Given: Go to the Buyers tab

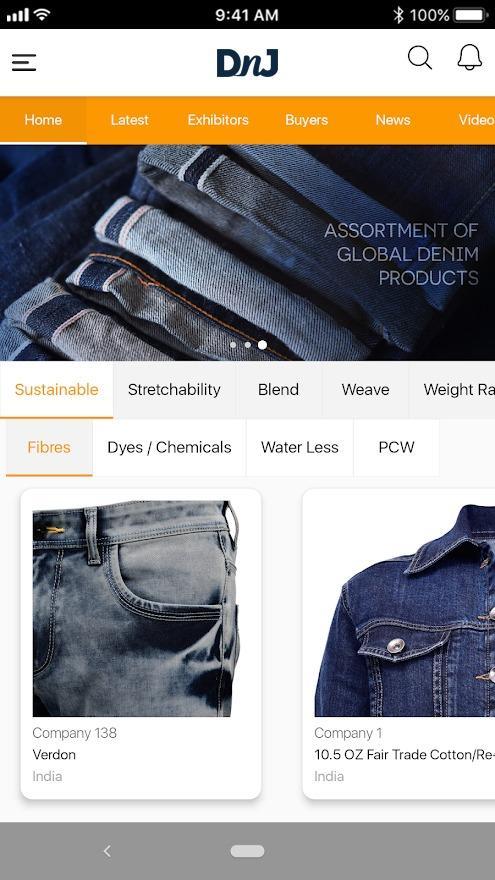Looking at the screenshot, I should pos(306,120).
